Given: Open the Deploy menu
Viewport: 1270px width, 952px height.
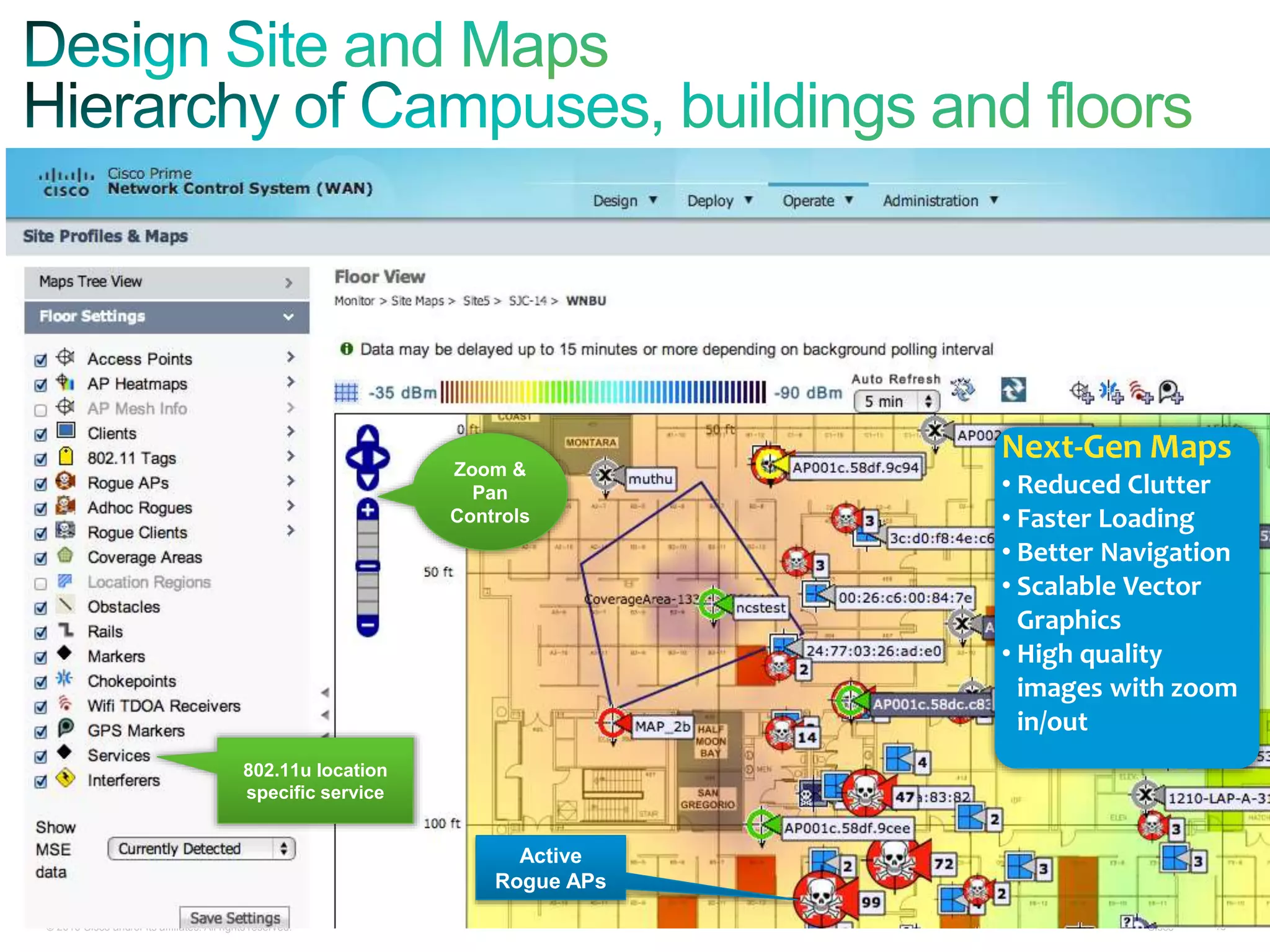Looking at the screenshot, I should [x=720, y=201].
